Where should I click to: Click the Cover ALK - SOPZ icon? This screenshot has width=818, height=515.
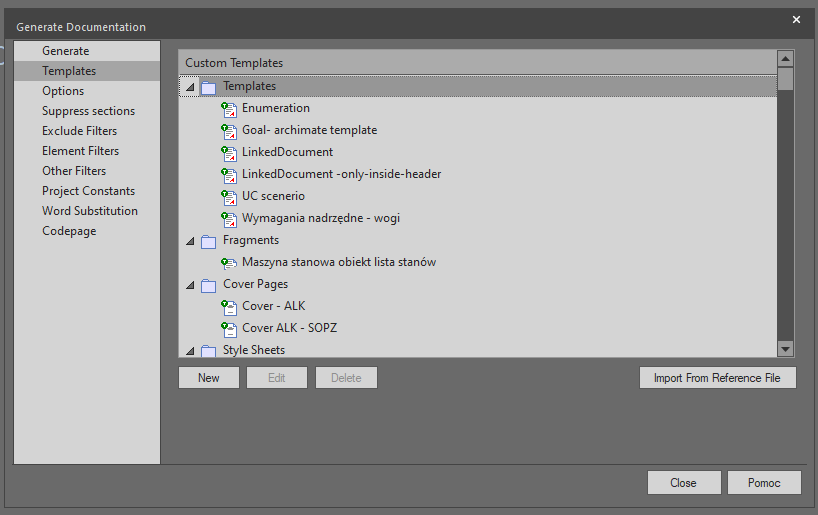pyautogui.click(x=229, y=329)
